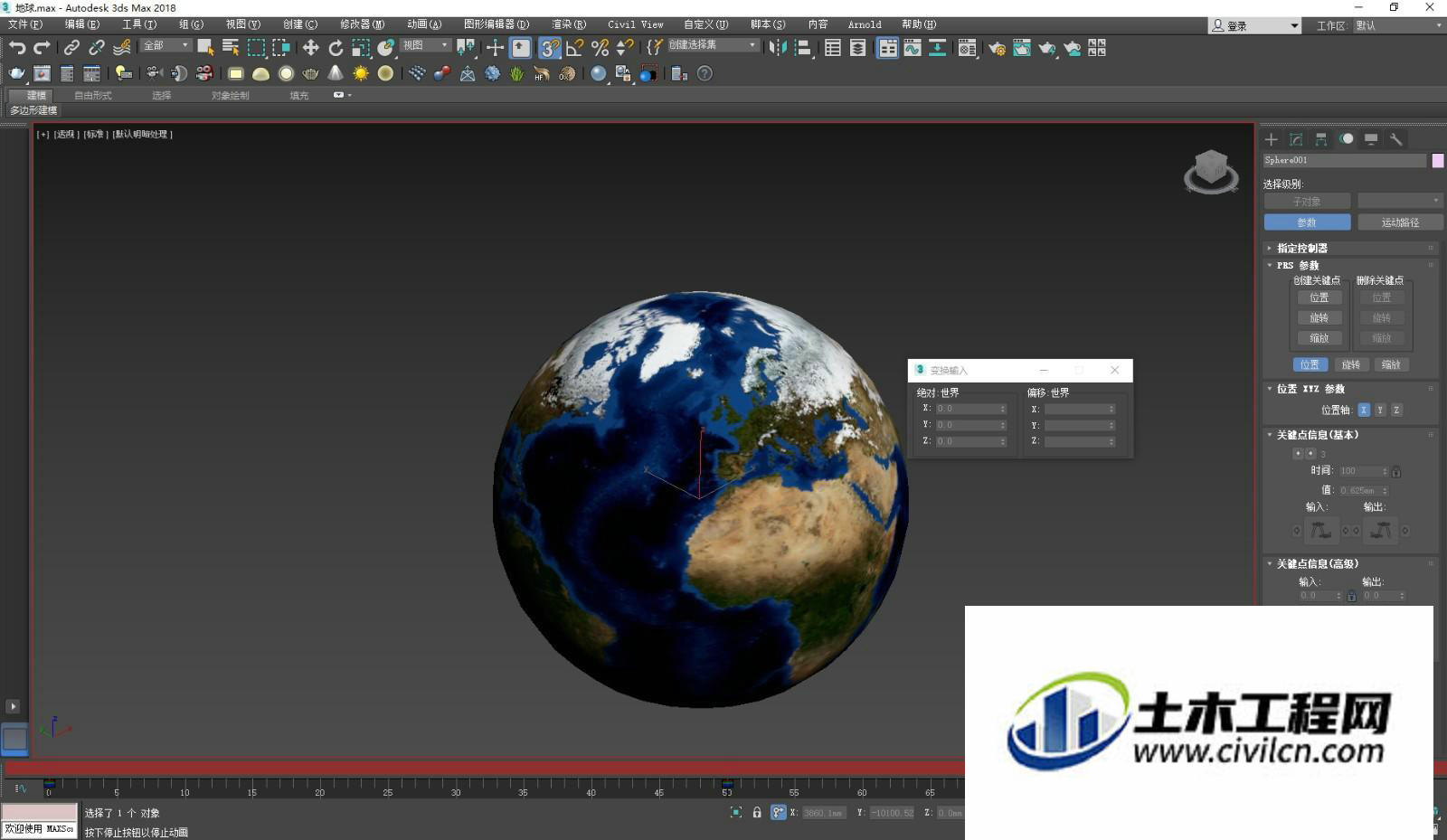Select X position axis toggle
This screenshot has width=1447, height=840.
pyautogui.click(x=1364, y=410)
